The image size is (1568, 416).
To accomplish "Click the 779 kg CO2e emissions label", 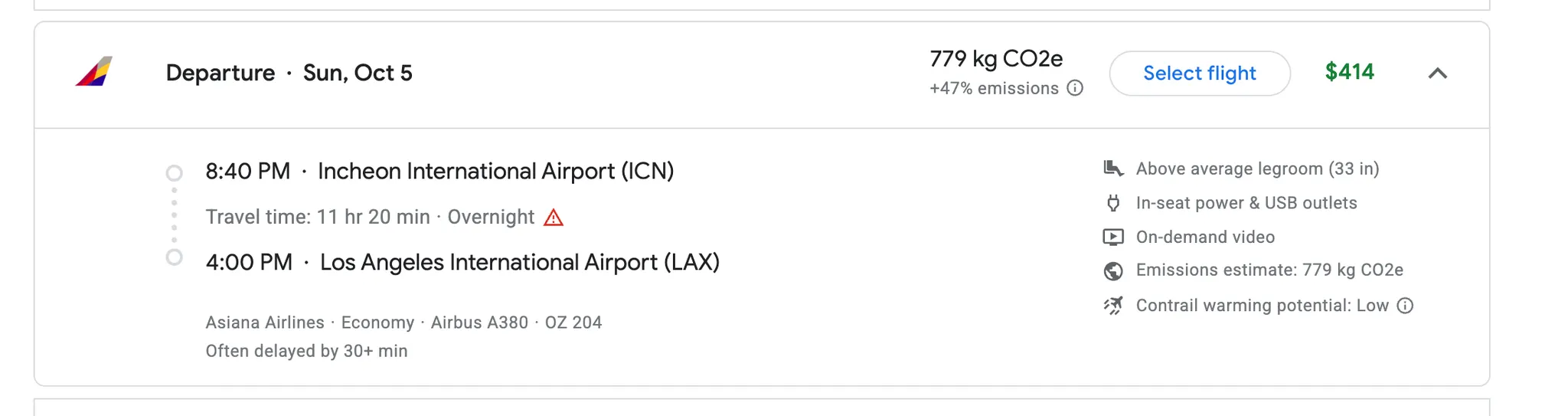I will pyautogui.click(x=996, y=59).
